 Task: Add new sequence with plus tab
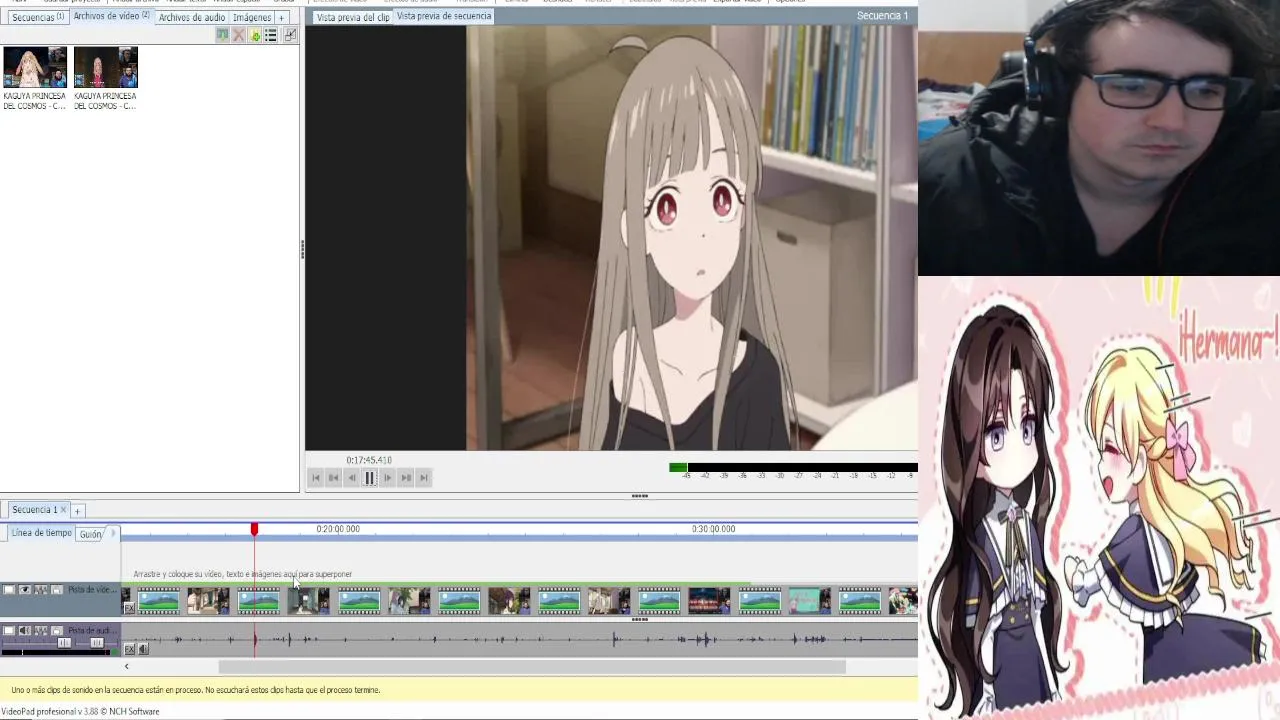point(77,511)
